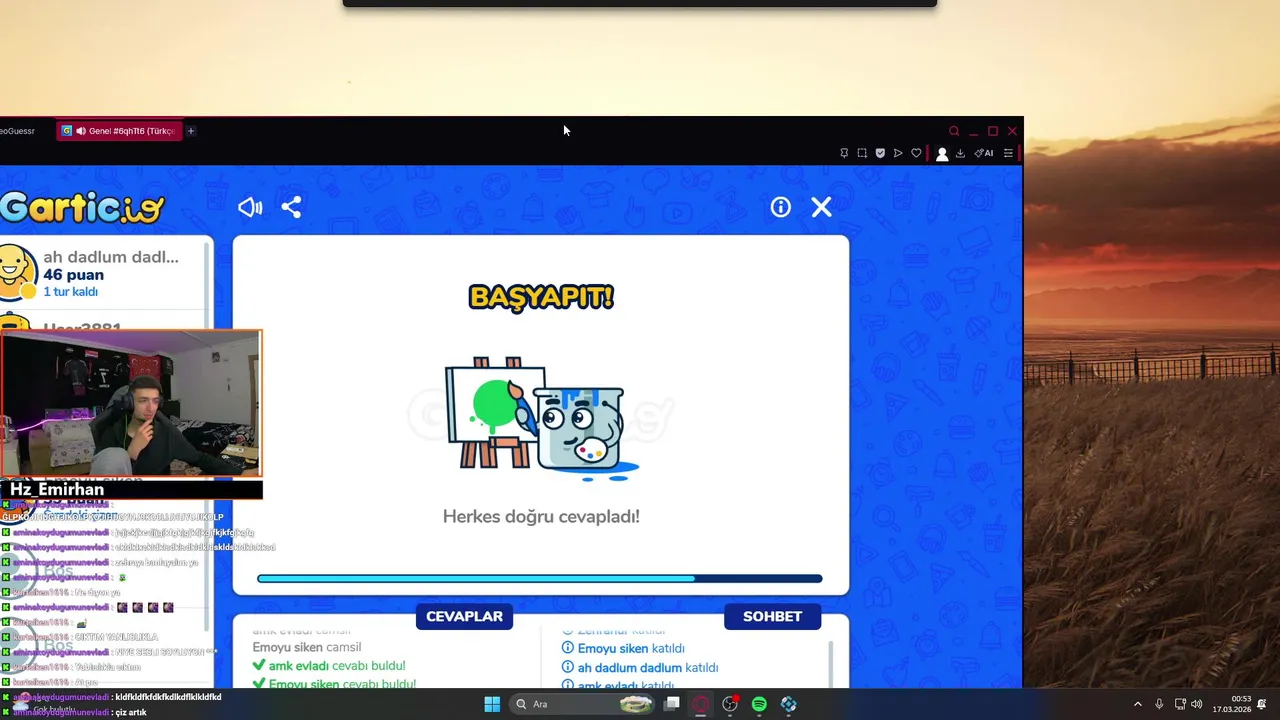Open the SOHBET chat panel

pos(772,617)
